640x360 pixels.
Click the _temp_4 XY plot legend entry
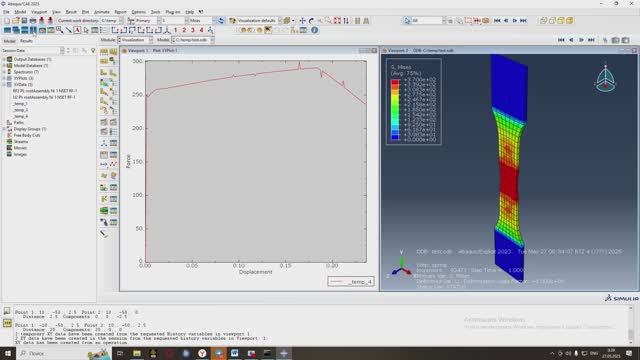pyautogui.click(x=351, y=282)
